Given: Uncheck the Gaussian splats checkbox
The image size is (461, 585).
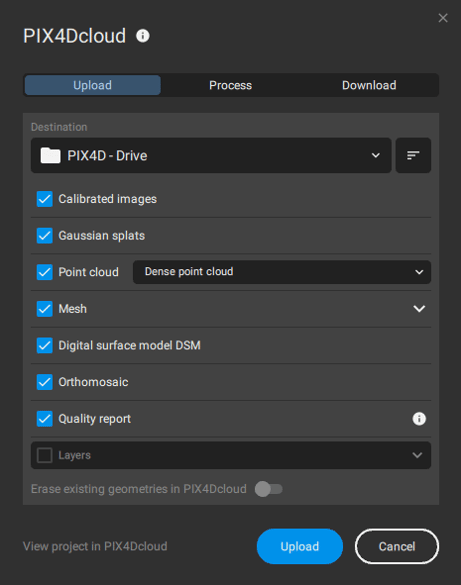Looking at the screenshot, I should [45, 235].
